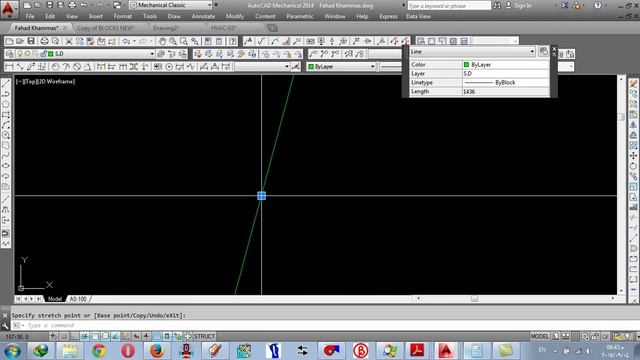
Task: Open the Parametric menu
Action: [300, 16]
